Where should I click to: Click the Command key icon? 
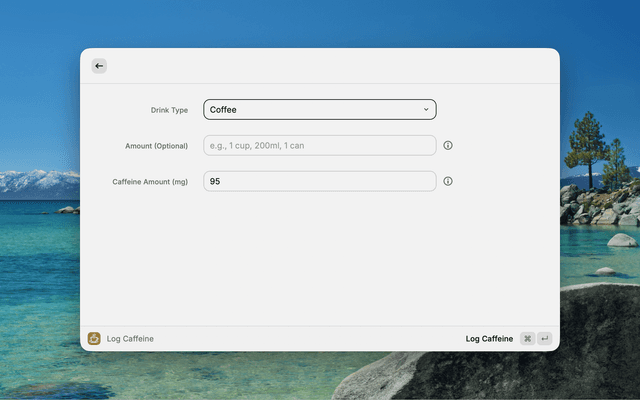(x=527, y=339)
